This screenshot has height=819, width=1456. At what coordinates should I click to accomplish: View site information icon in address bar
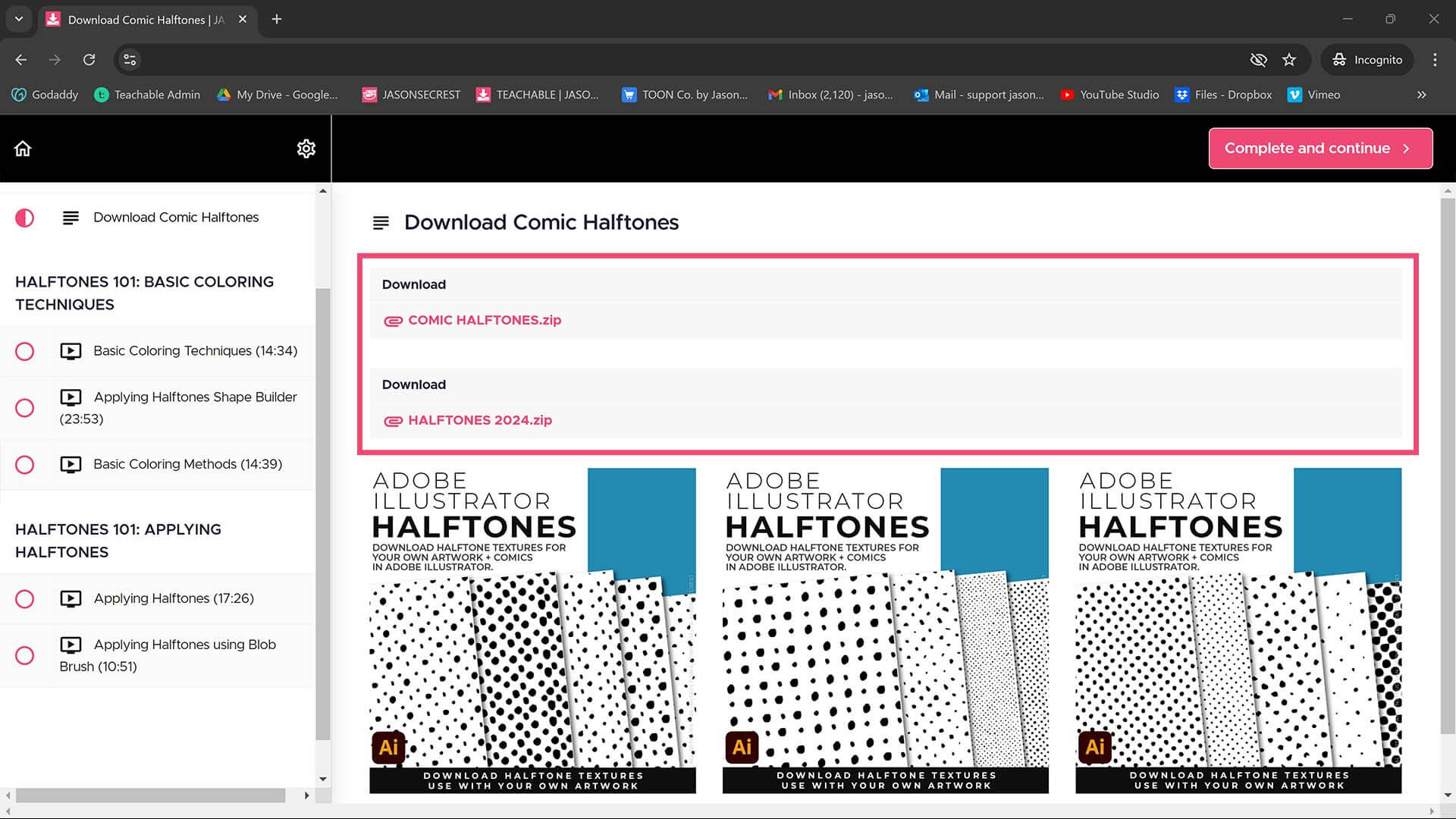pos(130,60)
